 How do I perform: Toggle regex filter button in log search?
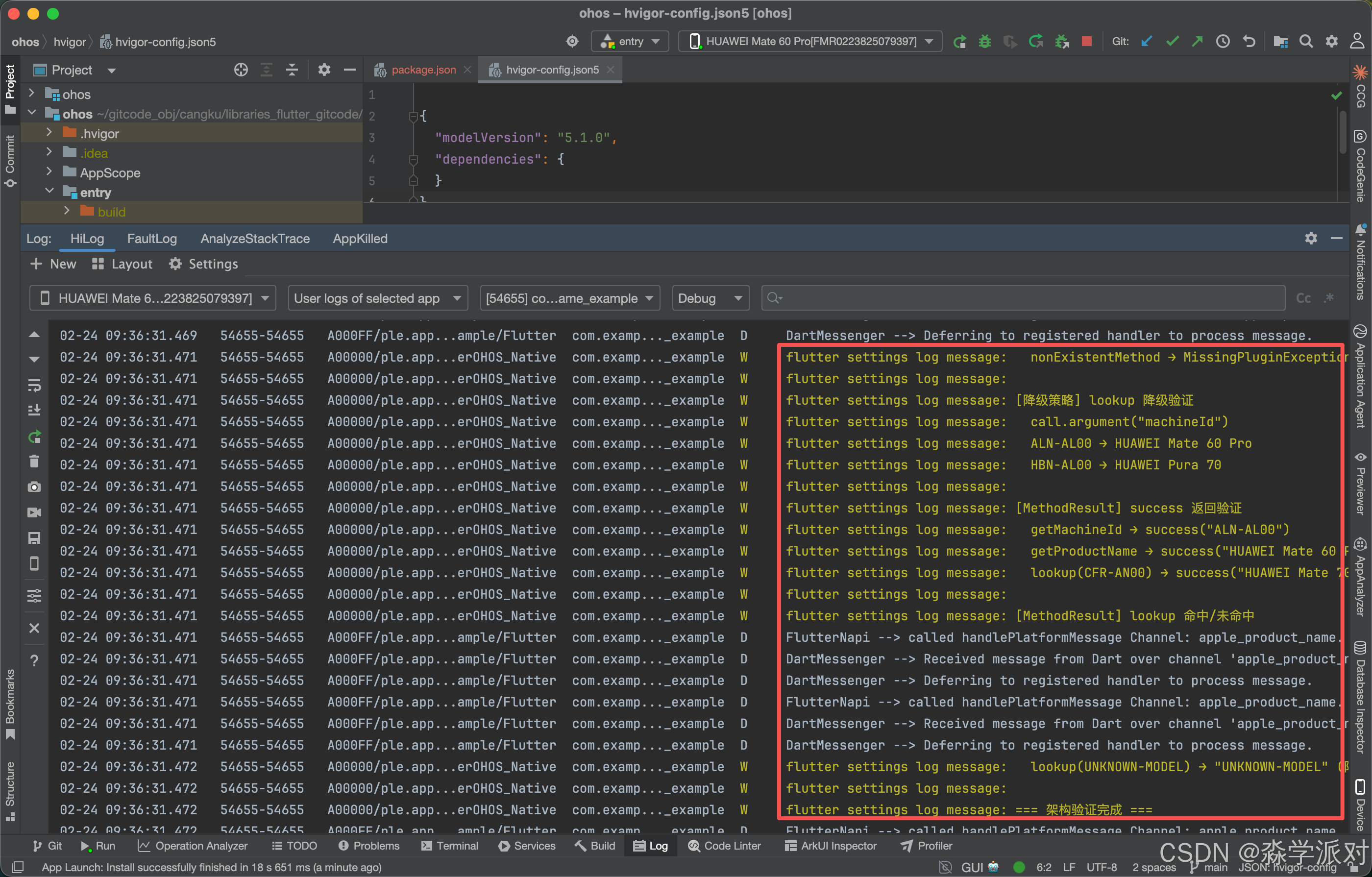pyautogui.click(x=1329, y=298)
